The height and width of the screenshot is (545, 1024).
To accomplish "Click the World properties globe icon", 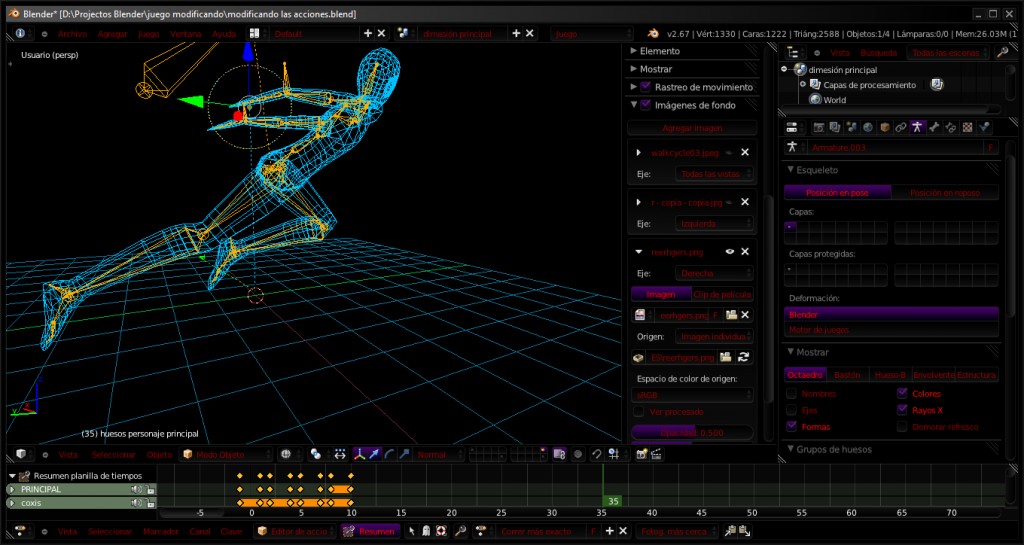I will [x=868, y=127].
